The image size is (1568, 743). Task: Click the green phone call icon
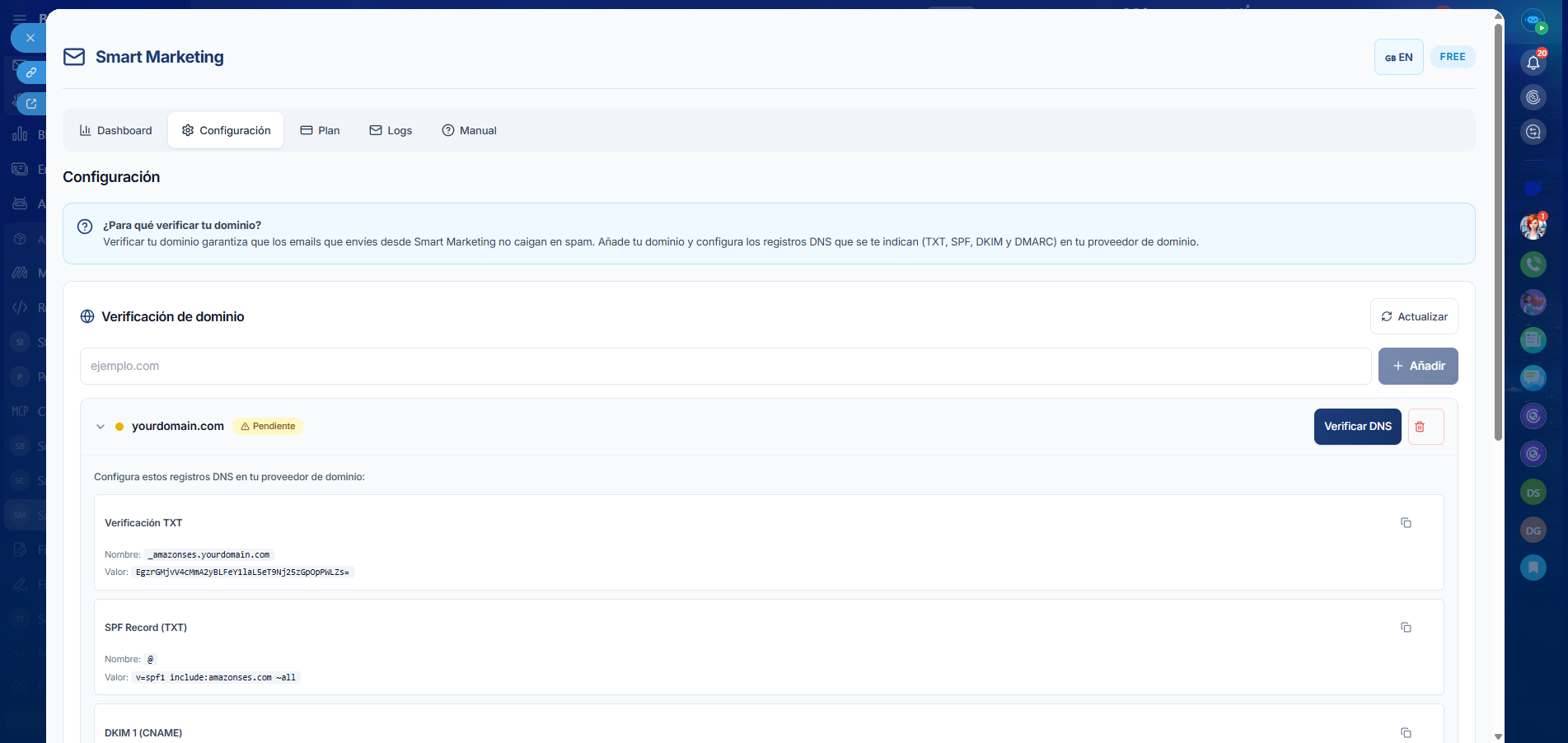click(1533, 264)
